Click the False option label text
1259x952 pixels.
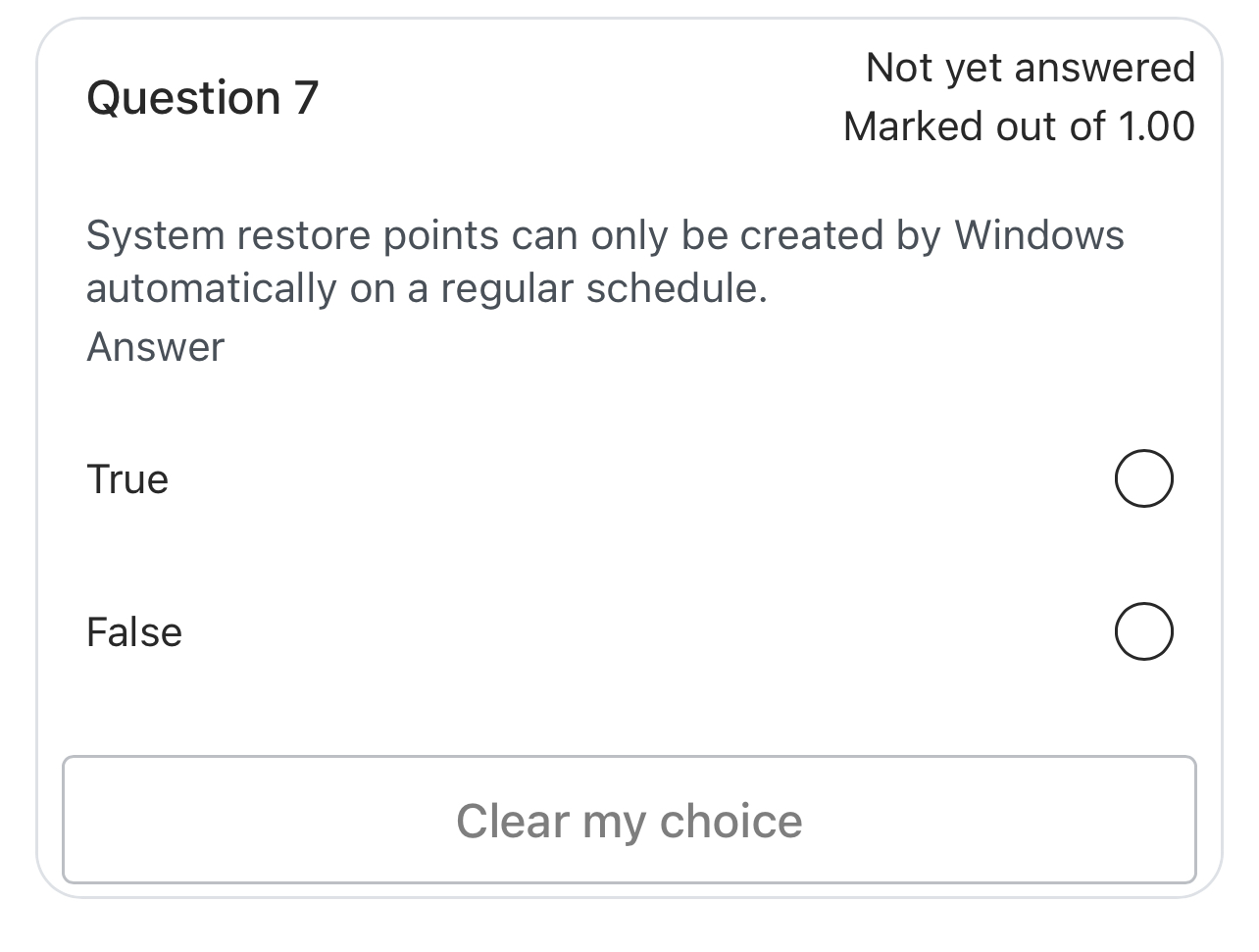(x=134, y=631)
